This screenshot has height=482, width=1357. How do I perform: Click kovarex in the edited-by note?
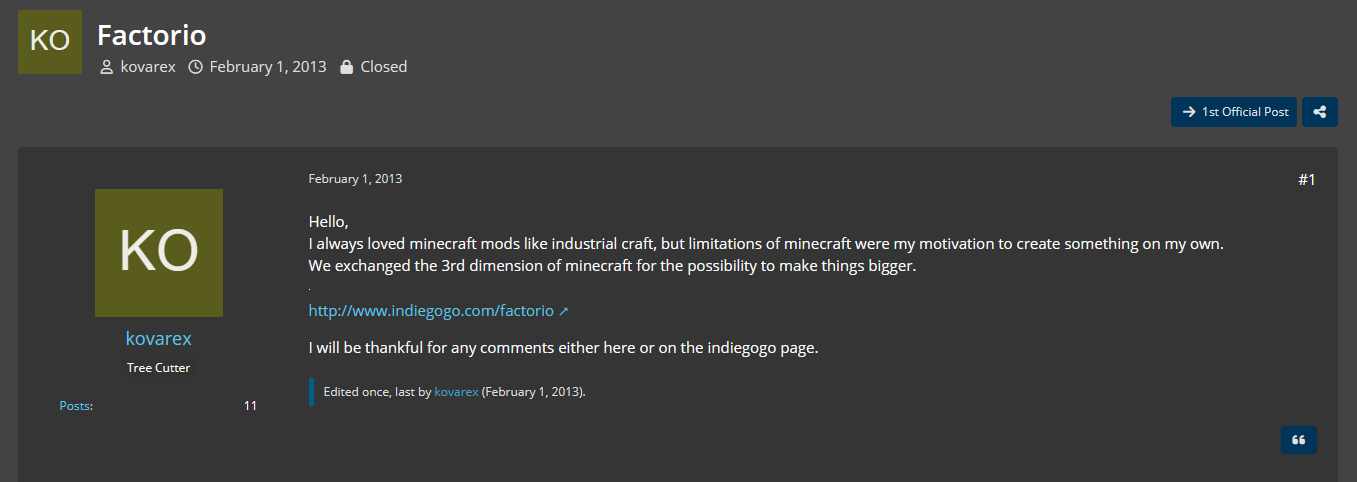(456, 392)
